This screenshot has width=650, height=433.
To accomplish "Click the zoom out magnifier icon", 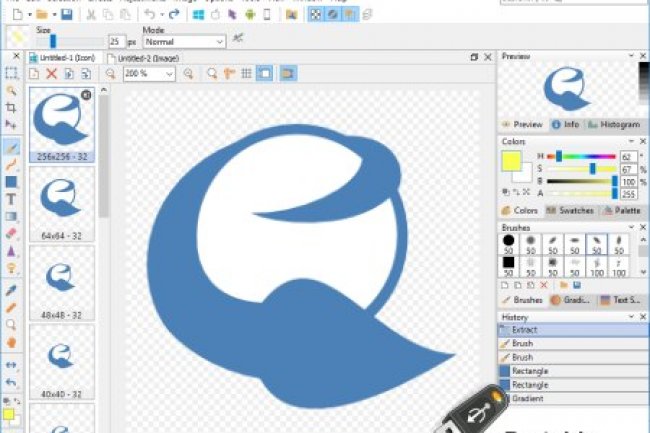I will click(x=110, y=74).
